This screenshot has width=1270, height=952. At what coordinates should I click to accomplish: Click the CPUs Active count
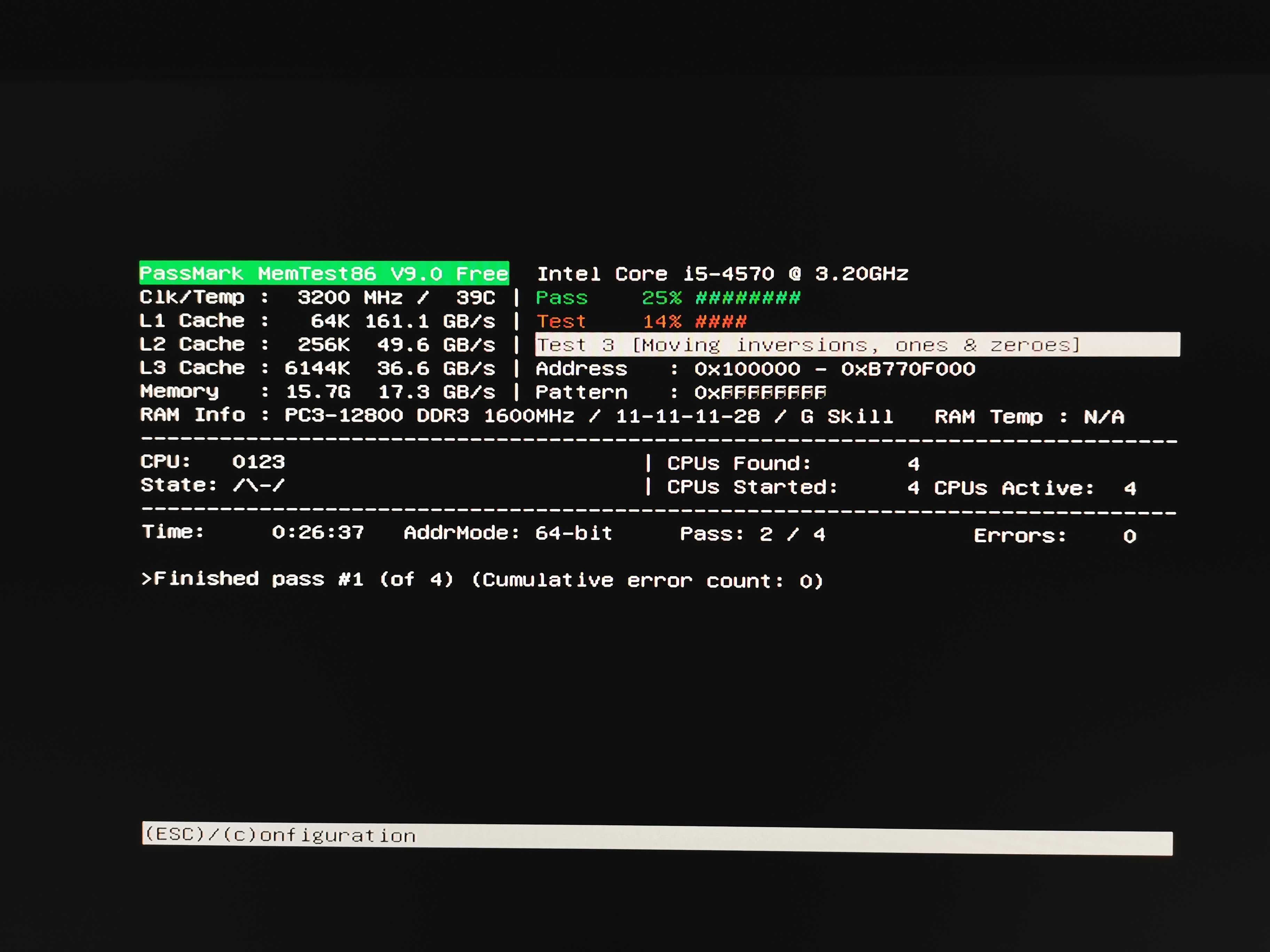point(1130,488)
